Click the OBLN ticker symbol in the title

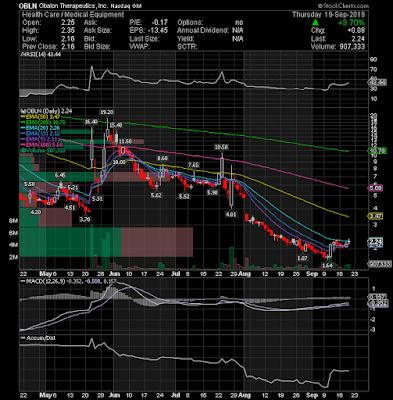pos(28,6)
